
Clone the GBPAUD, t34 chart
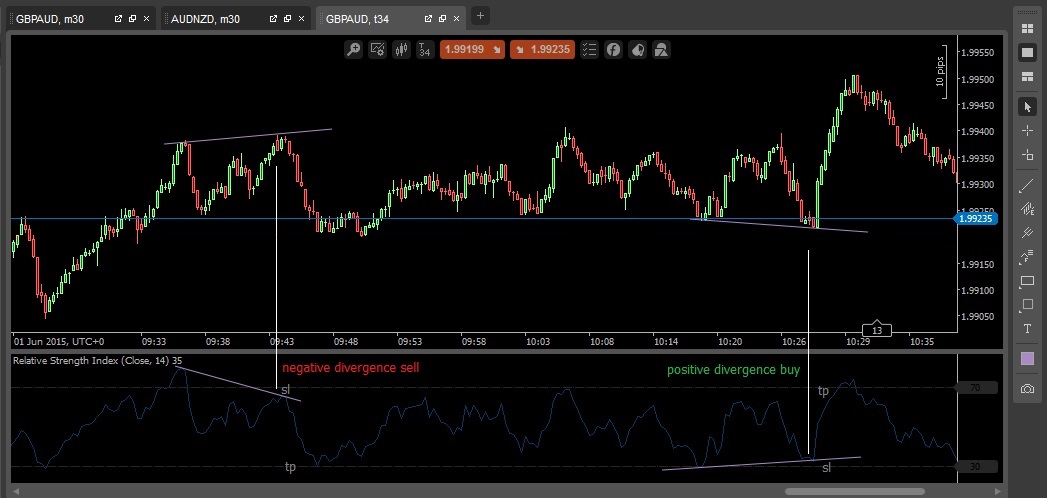[441, 19]
